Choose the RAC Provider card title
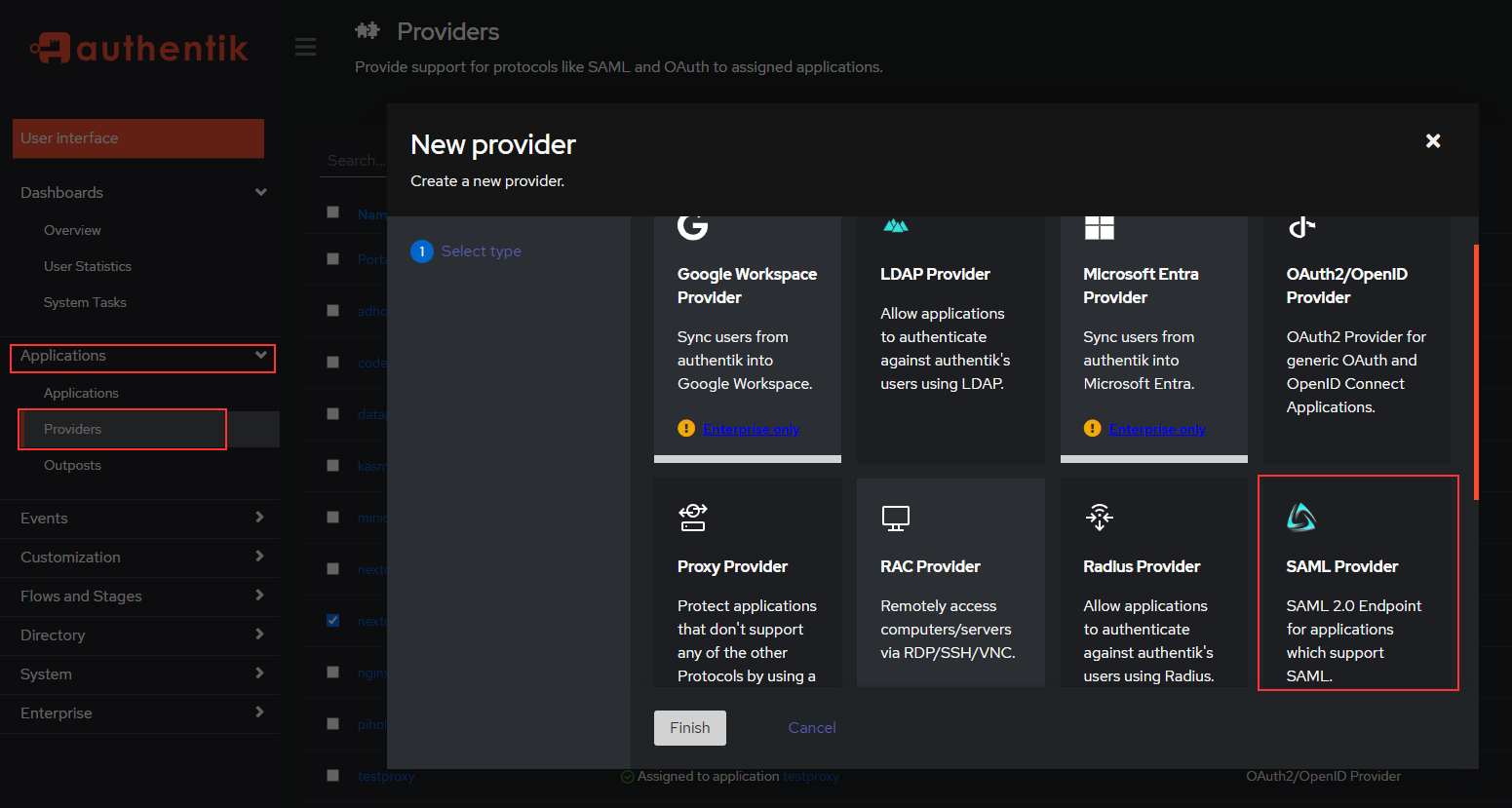 point(930,567)
